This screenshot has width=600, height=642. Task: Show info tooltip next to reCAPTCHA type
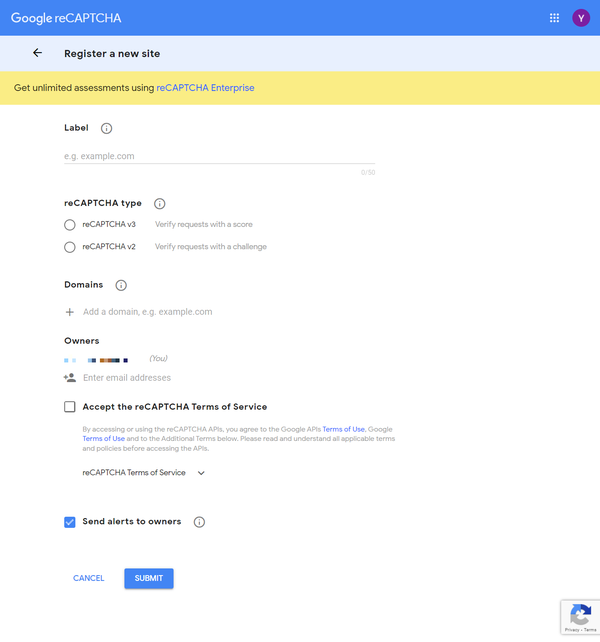point(159,203)
